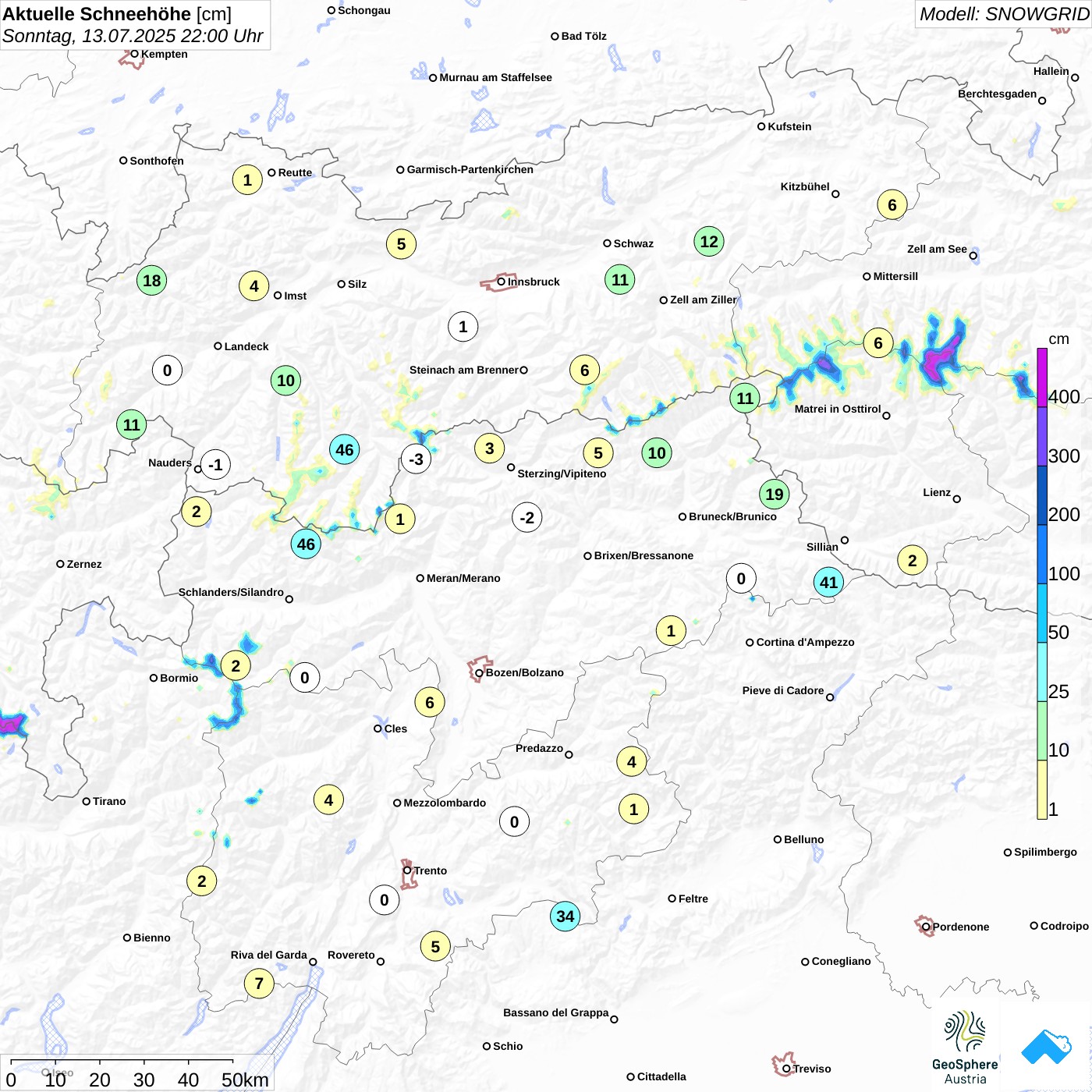Click the Meran/Merano label
1092x1092 pixels.
click(463, 578)
